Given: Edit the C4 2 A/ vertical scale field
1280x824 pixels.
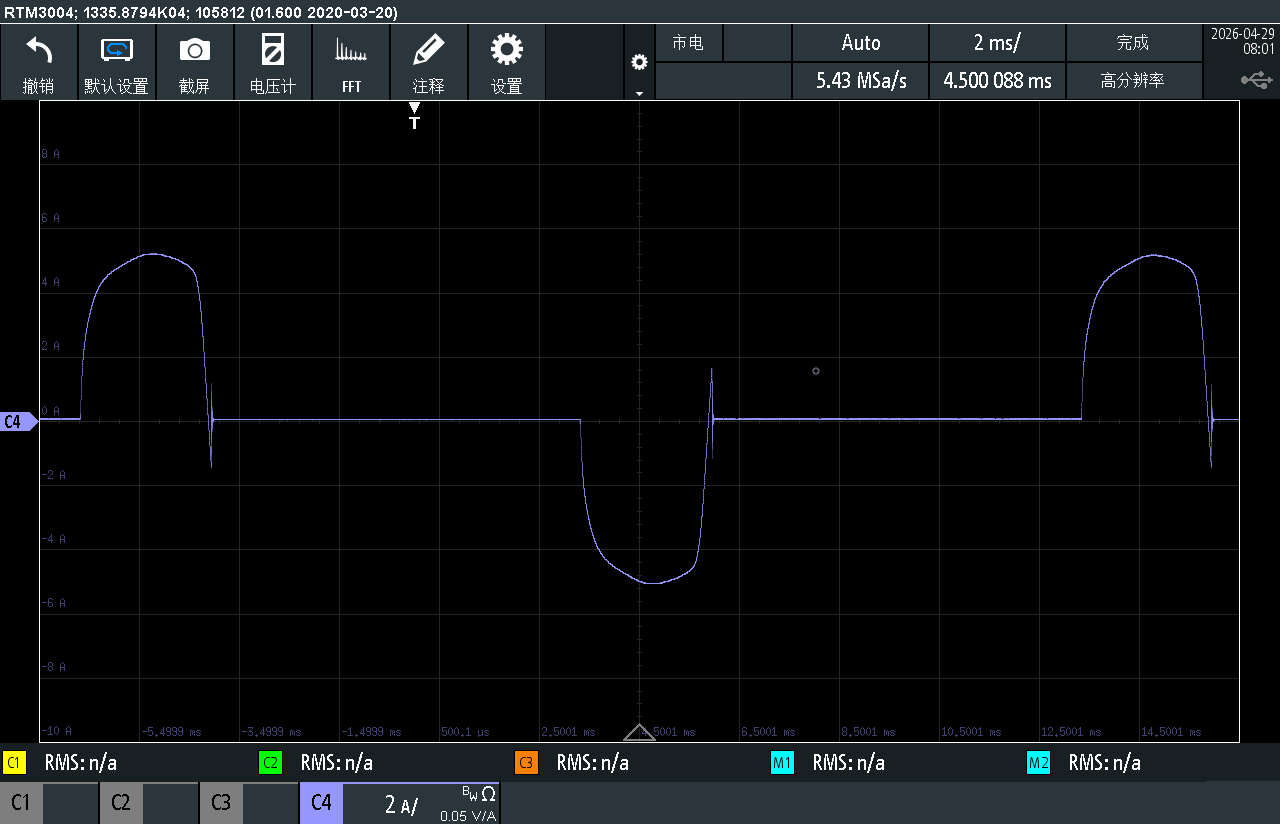Looking at the screenshot, I should [421, 803].
